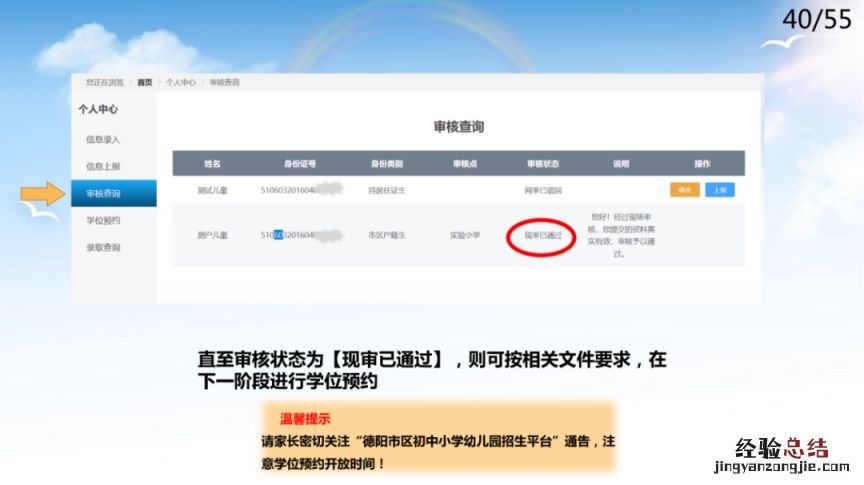Viewport: 864px width, 485px height.
Task: Click the blue 上报 button for 测试儿童
Action: click(x=720, y=190)
